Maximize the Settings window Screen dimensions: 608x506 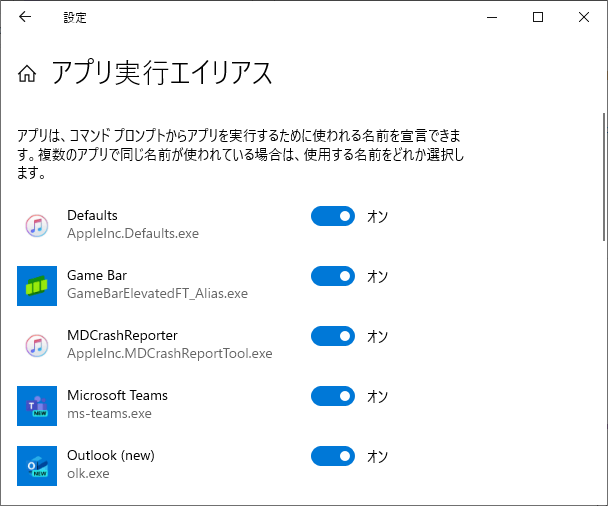pos(538,17)
